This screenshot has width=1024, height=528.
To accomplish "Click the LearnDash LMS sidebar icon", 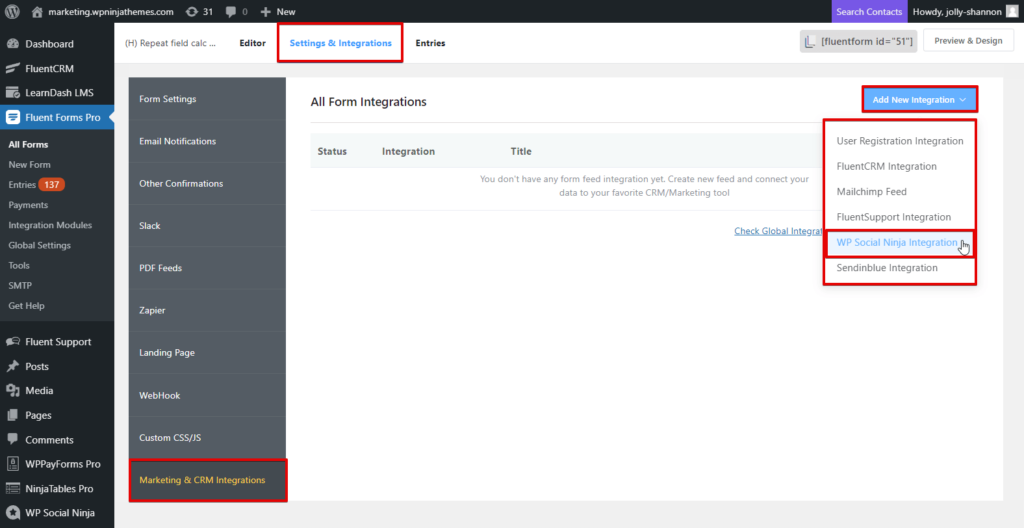I will coord(12,93).
